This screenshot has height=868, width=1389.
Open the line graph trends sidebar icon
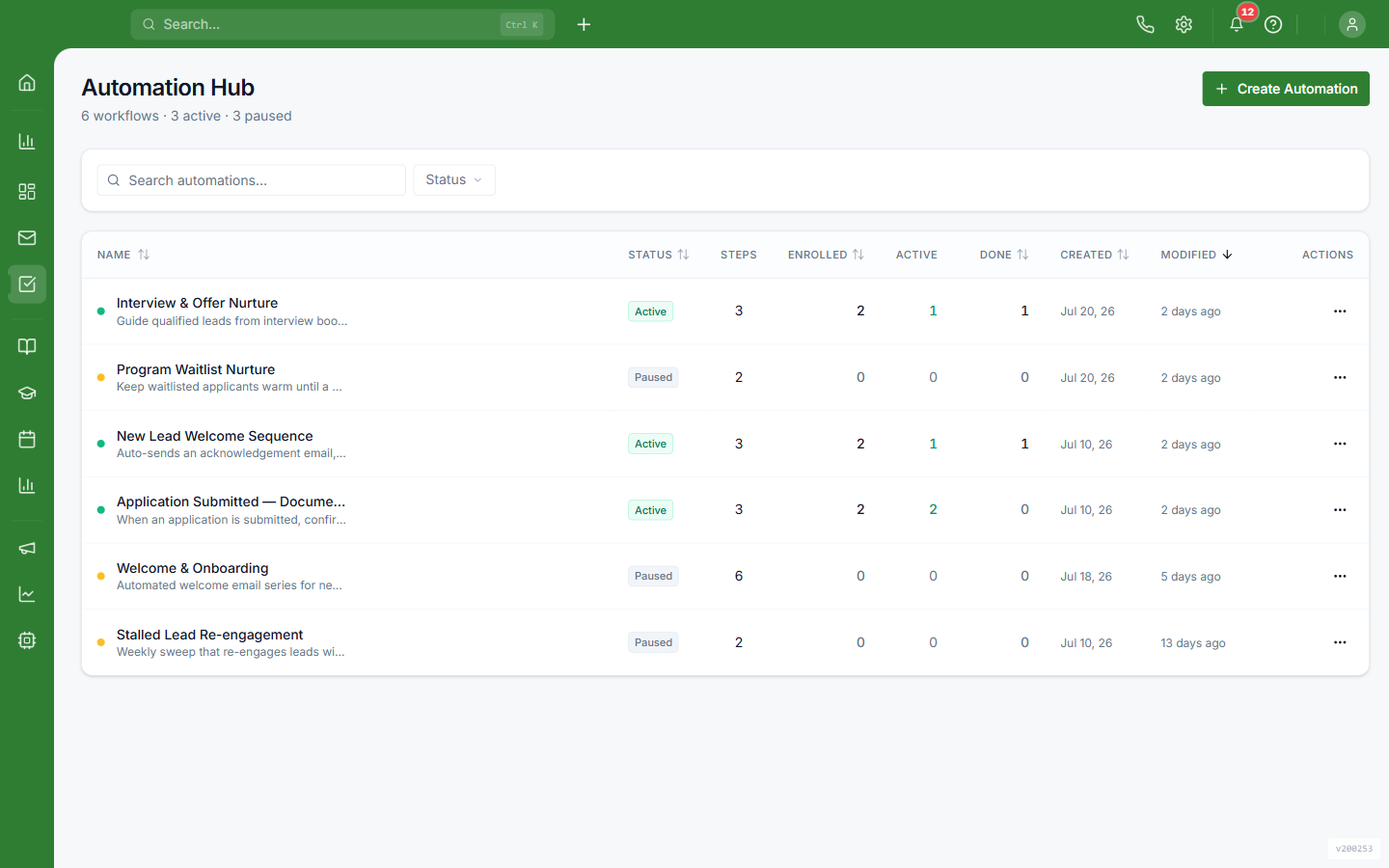tap(27, 594)
